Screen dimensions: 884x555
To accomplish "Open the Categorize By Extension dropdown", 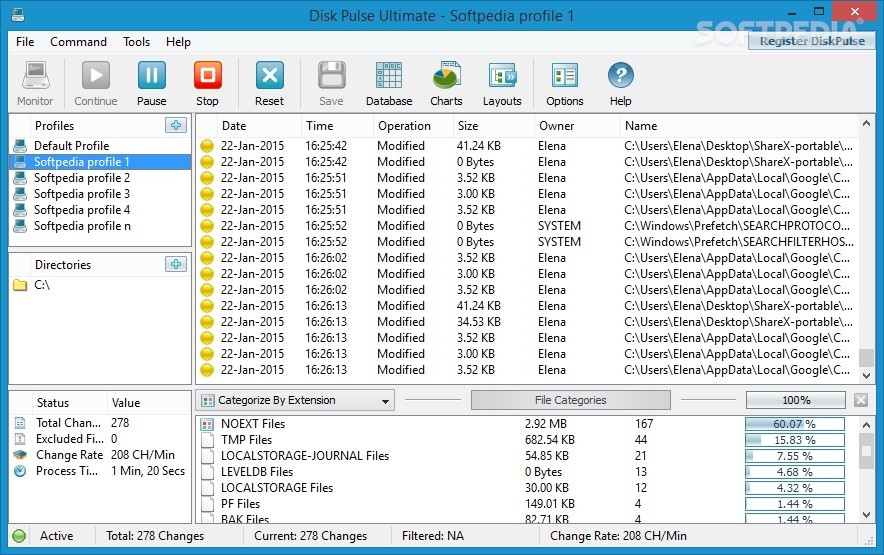I will pos(295,400).
